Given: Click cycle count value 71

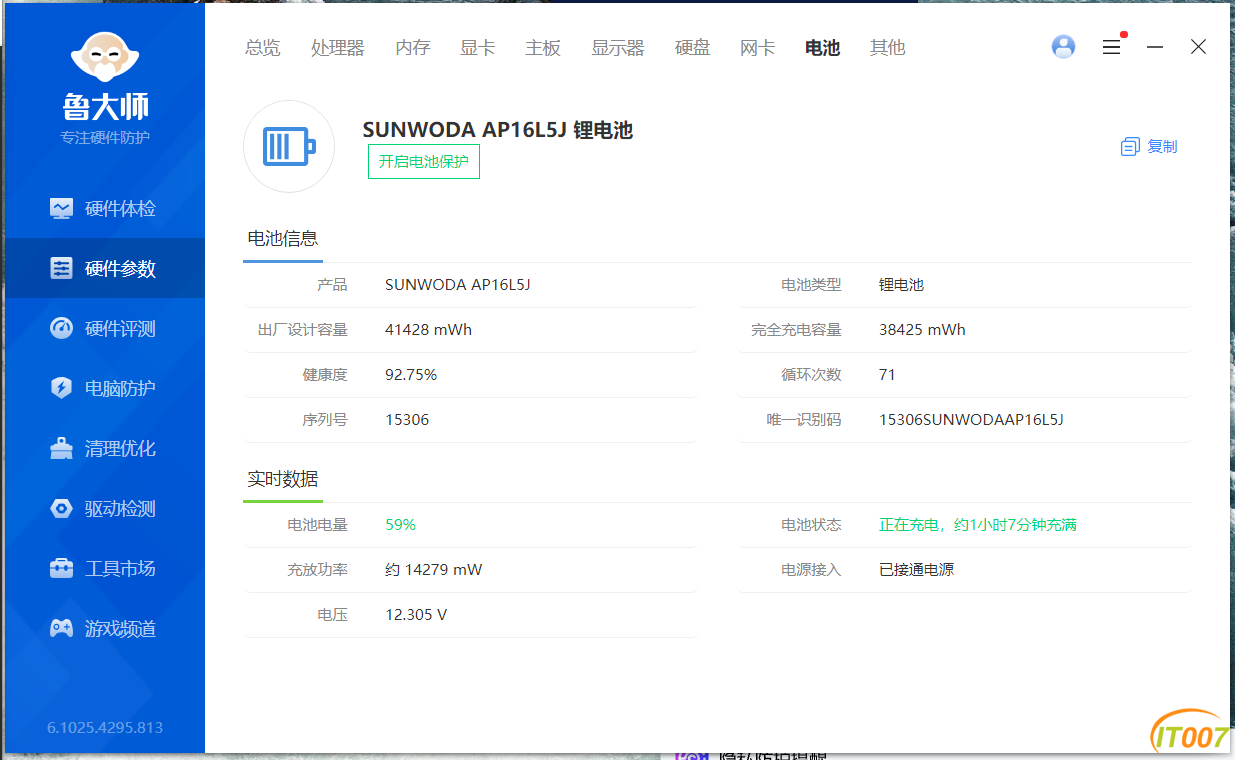Looking at the screenshot, I should (888, 375).
